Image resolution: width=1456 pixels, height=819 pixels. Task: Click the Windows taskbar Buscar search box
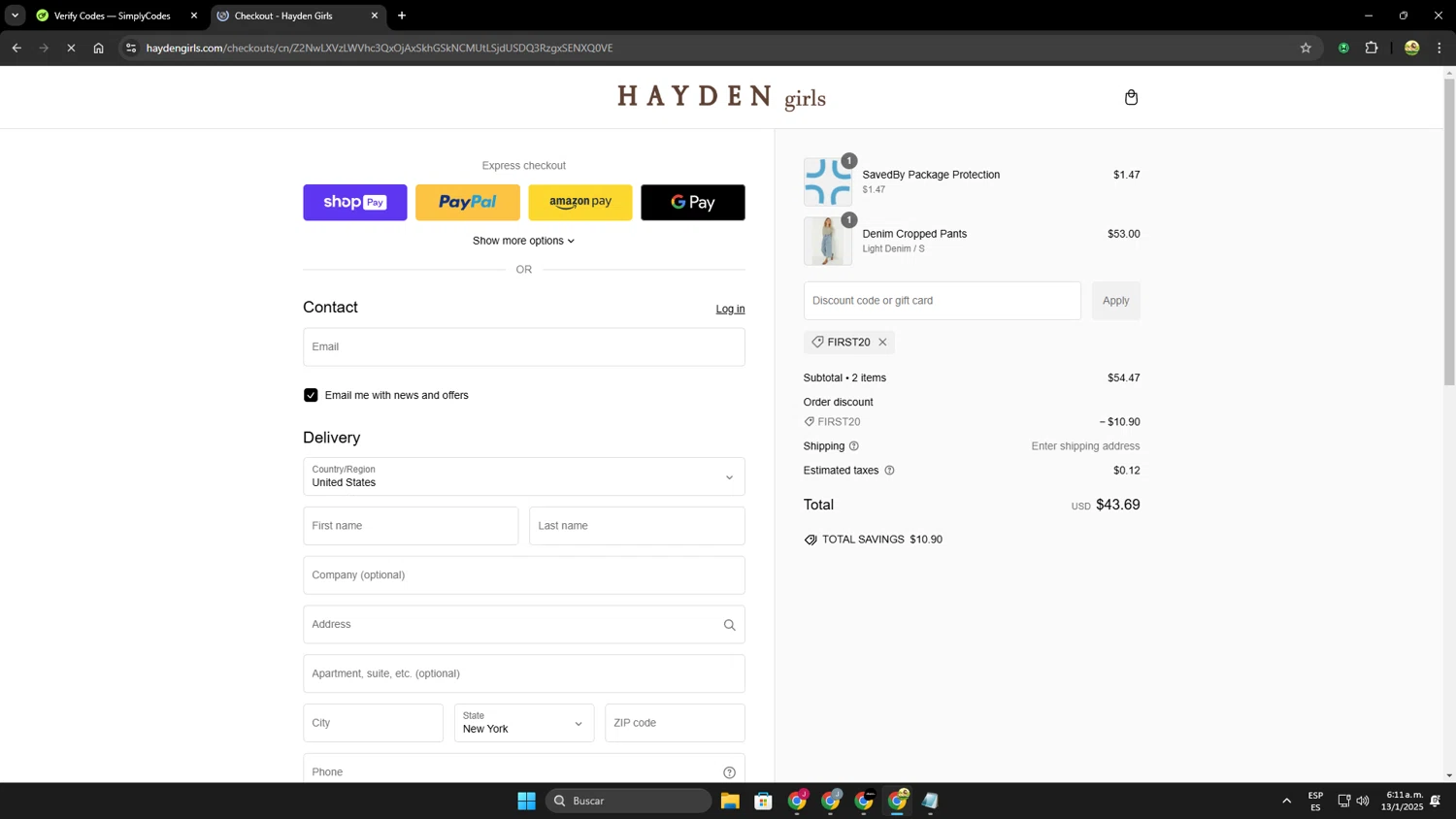(x=629, y=801)
